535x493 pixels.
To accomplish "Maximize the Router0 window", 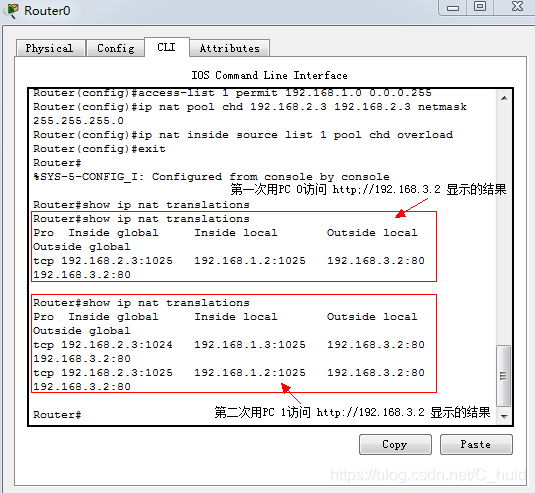I will pyautogui.click(x=480, y=7).
